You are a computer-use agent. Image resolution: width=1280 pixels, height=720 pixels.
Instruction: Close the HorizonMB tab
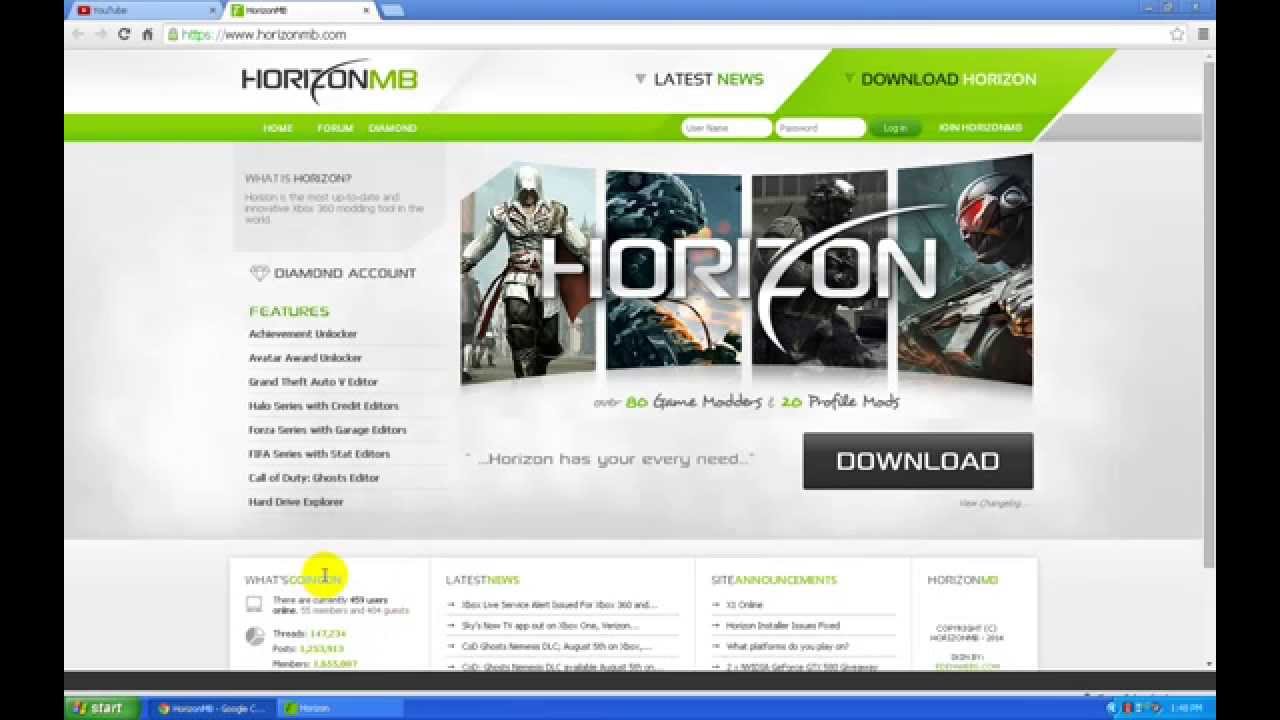pos(367,10)
